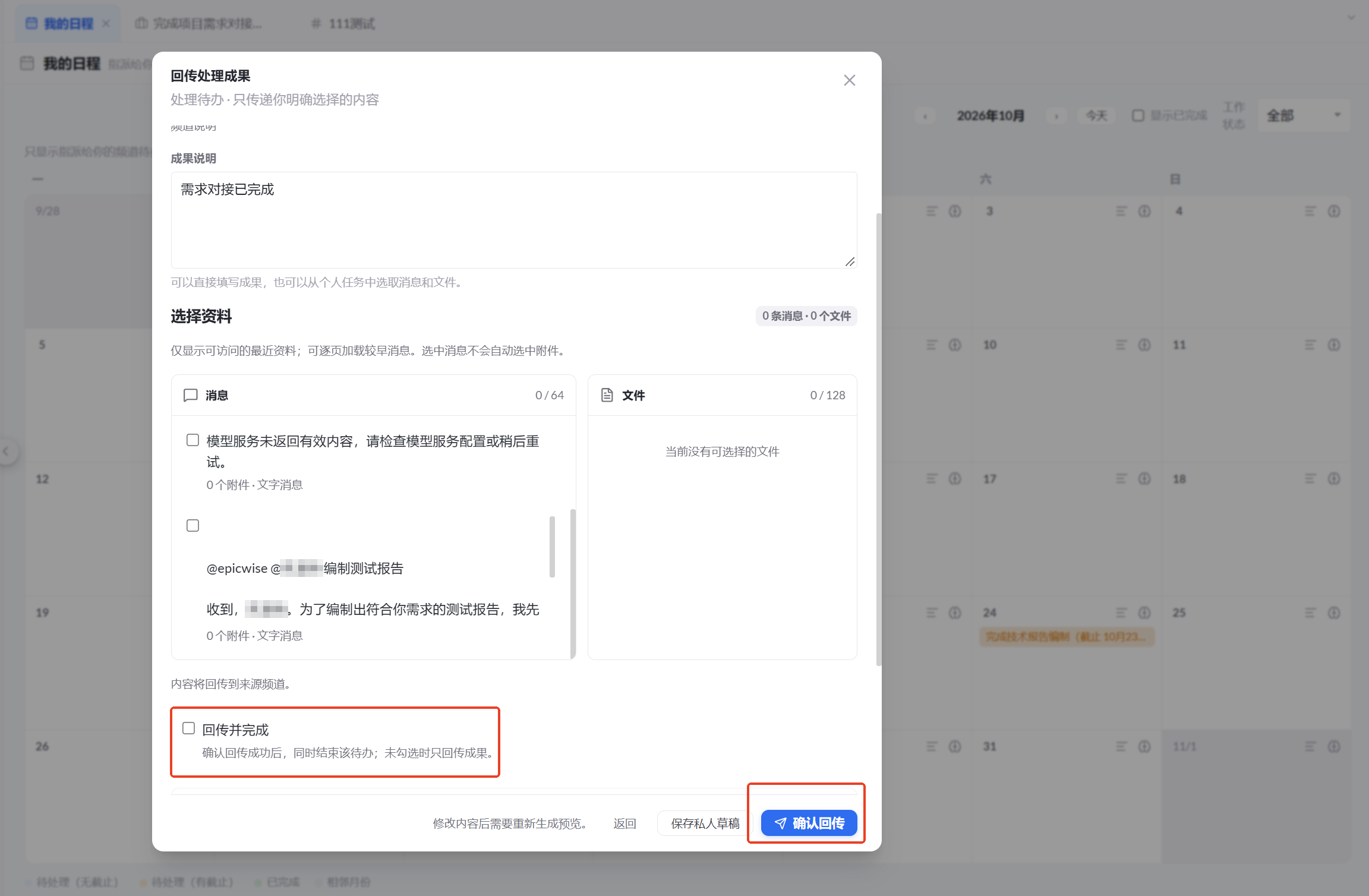This screenshot has height=896, width=1369.
Task: Close the 回传处理成果 dialog
Action: point(849,80)
